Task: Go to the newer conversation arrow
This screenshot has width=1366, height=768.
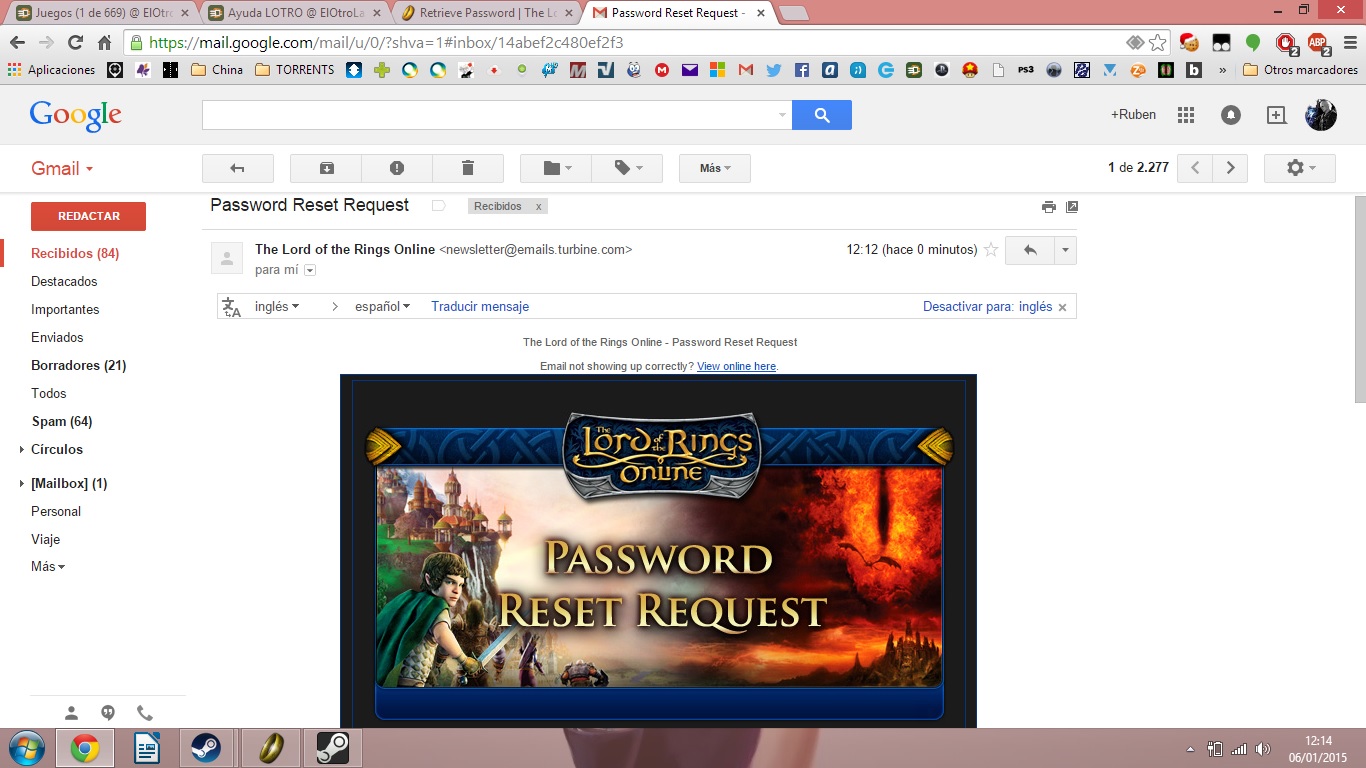Action: click(1195, 168)
